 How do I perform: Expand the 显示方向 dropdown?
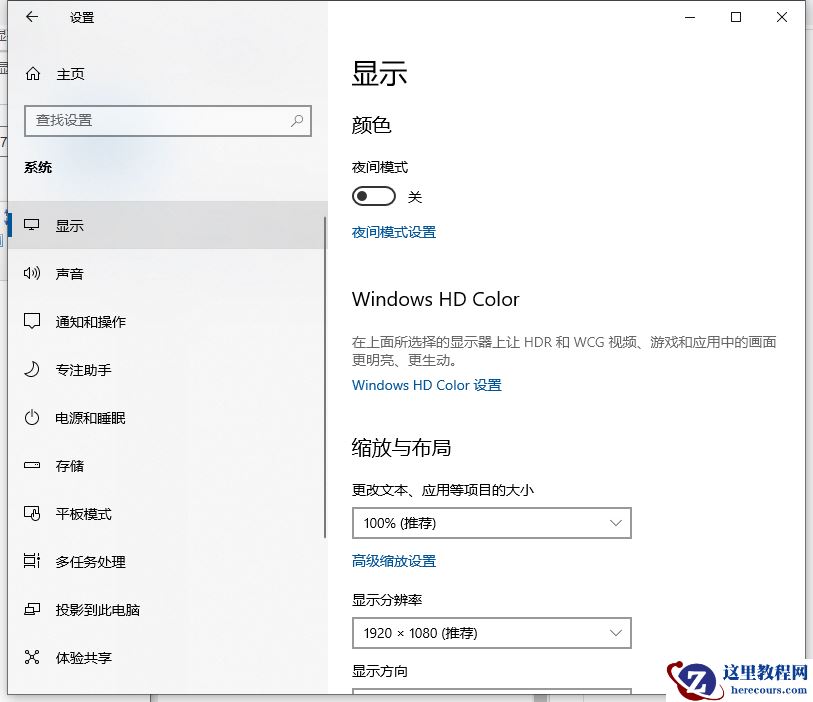(491, 693)
